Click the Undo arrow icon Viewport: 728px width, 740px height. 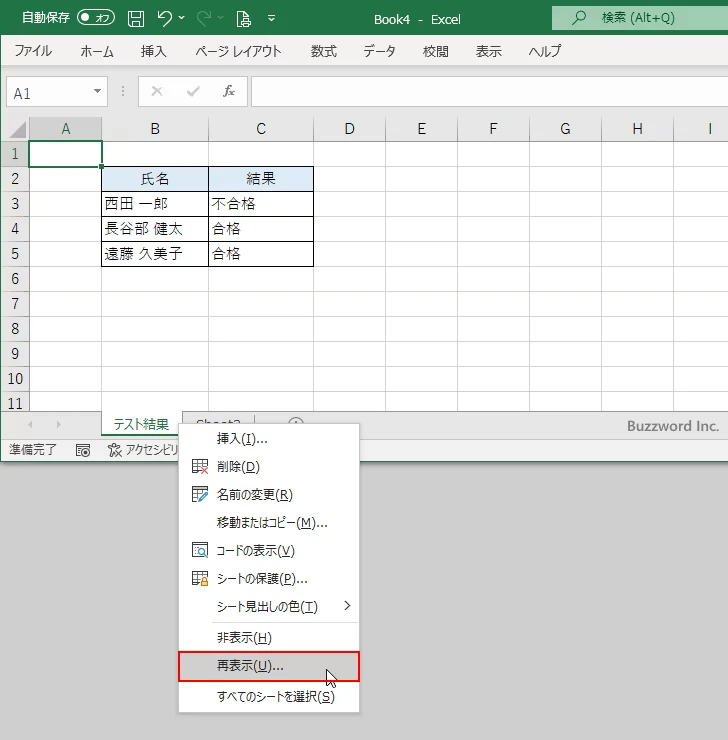click(x=164, y=19)
